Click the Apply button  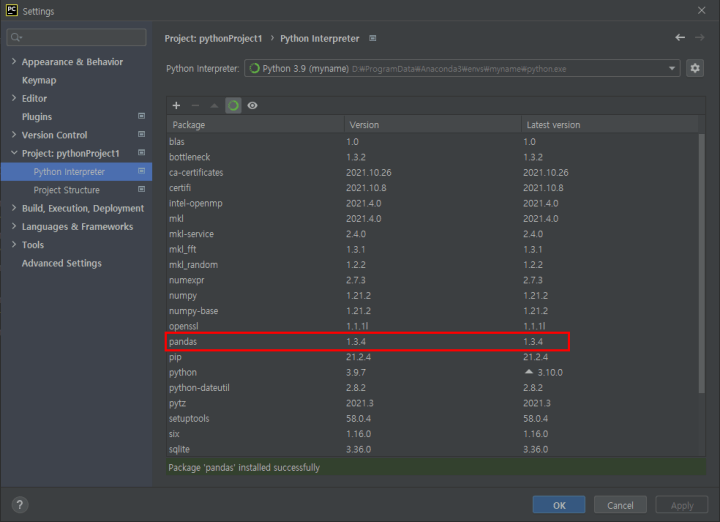tap(681, 505)
